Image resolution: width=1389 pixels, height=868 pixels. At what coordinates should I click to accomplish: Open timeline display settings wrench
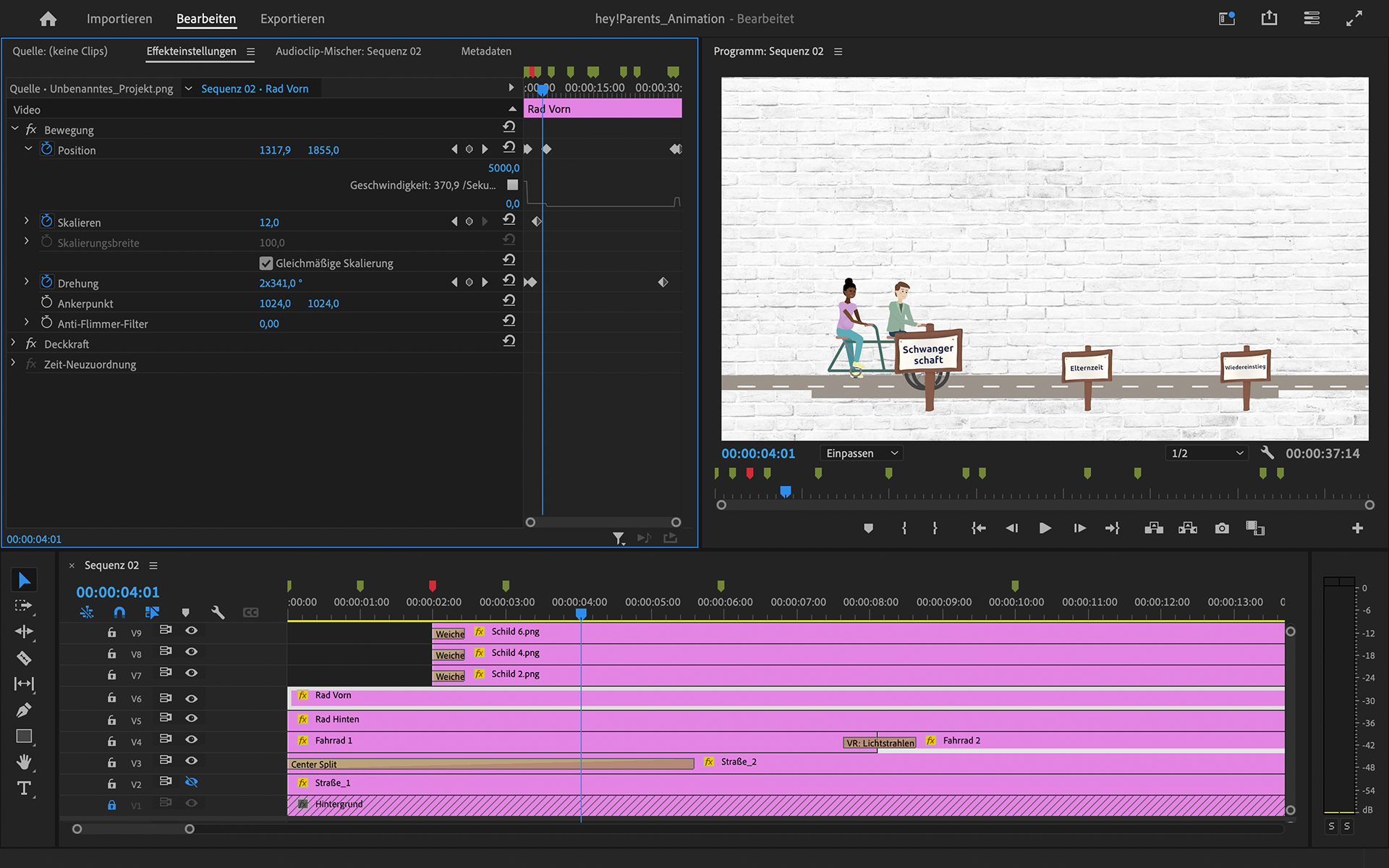point(218,613)
